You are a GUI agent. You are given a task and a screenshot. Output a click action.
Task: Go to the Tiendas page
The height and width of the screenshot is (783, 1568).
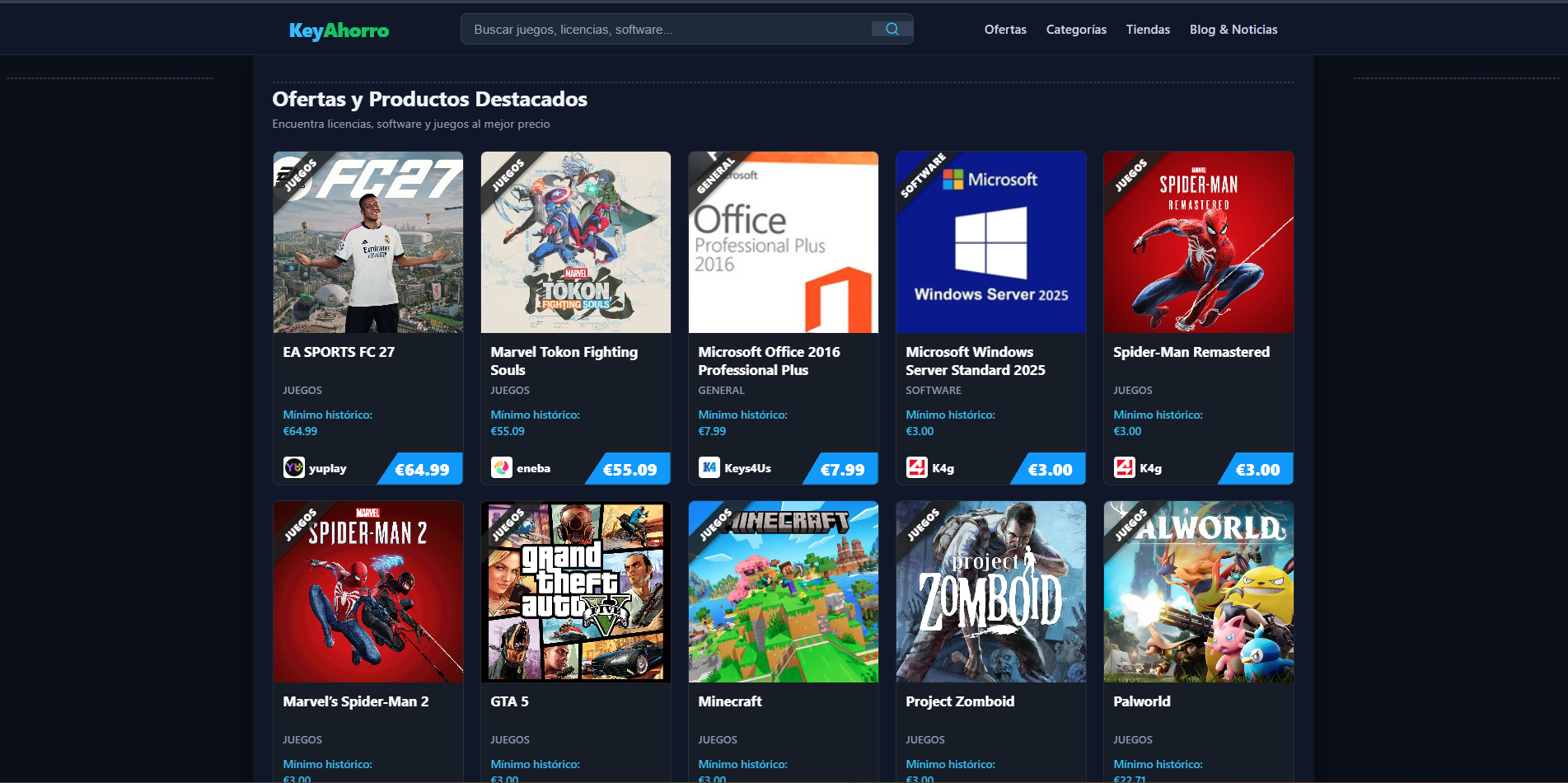[1148, 30]
